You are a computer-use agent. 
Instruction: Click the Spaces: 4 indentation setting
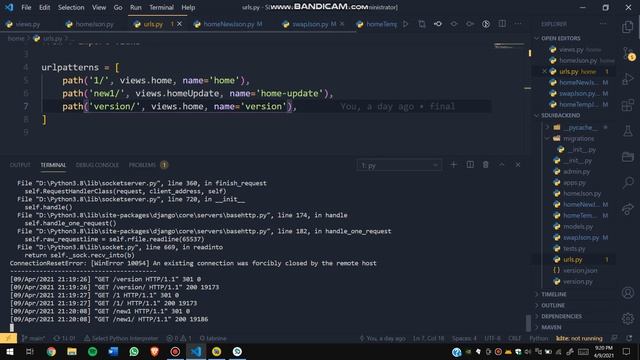click(x=464, y=338)
